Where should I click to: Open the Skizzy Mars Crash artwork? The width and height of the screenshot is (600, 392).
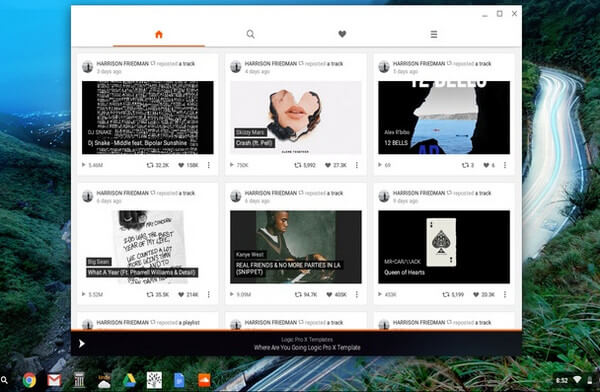(x=296, y=118)
